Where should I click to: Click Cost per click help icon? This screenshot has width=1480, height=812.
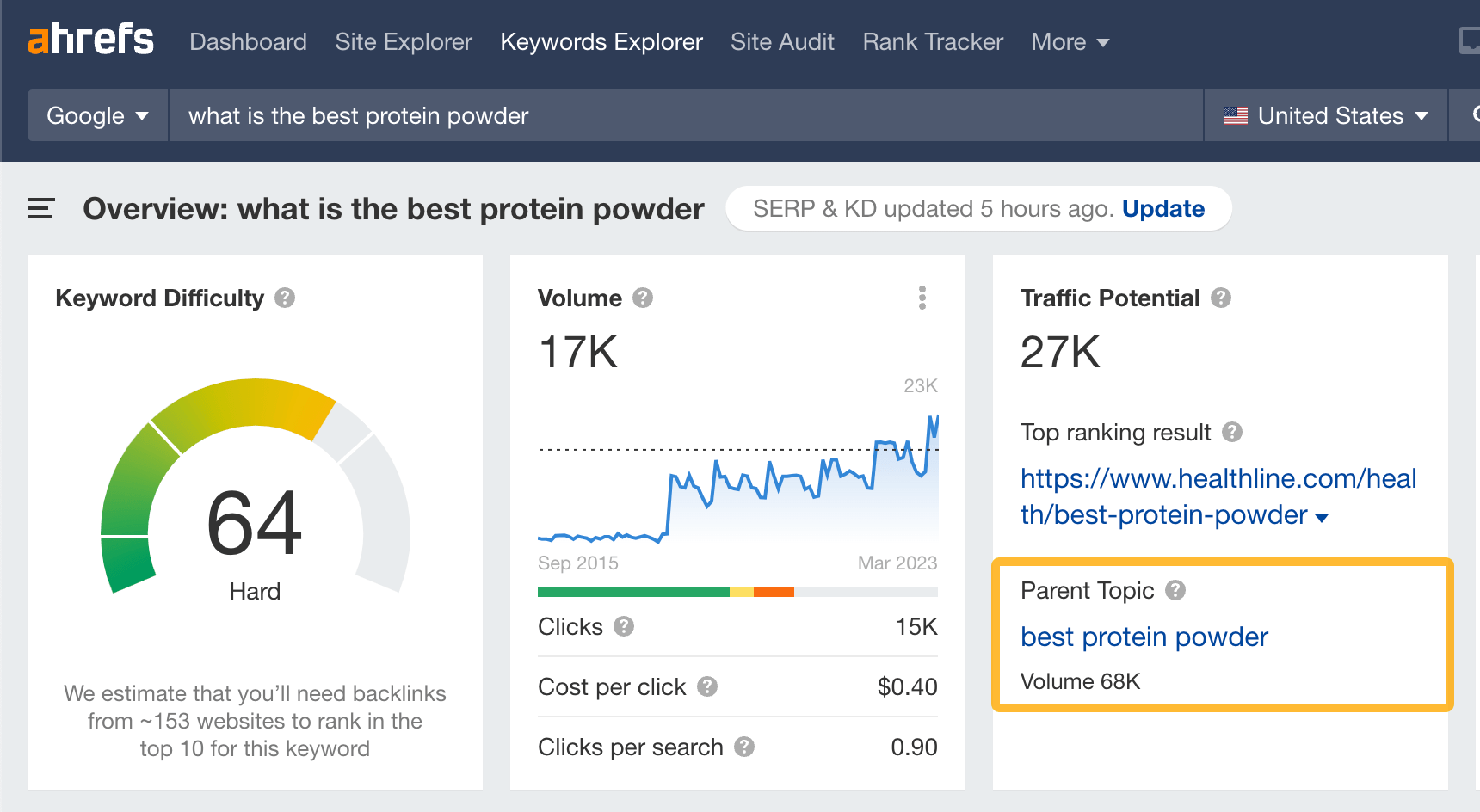[x=707, y=686]
